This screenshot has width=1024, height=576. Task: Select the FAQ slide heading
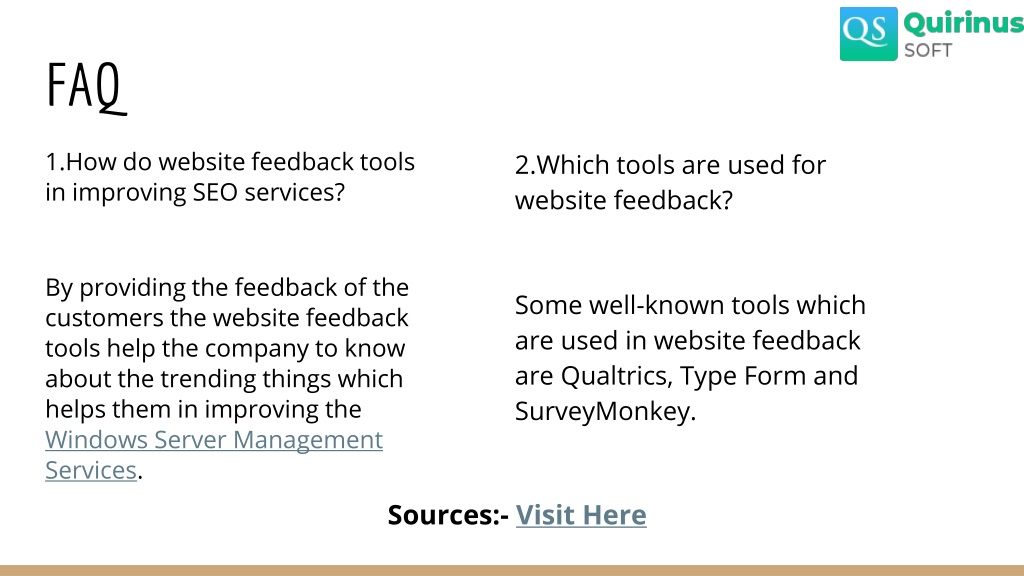pyautogui.click(x=86, y=86)
